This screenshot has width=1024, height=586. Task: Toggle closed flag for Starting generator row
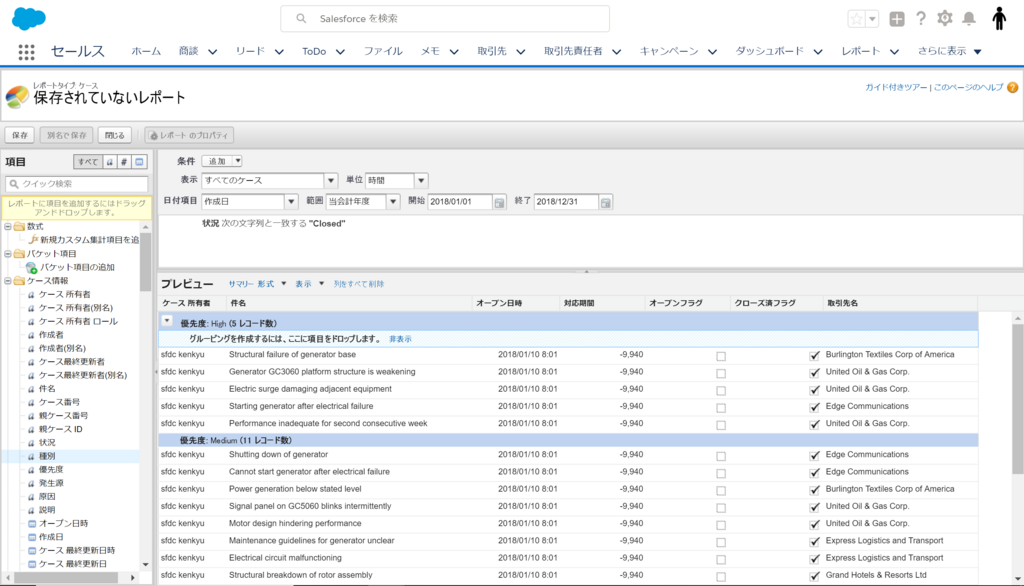coord(814,407)
